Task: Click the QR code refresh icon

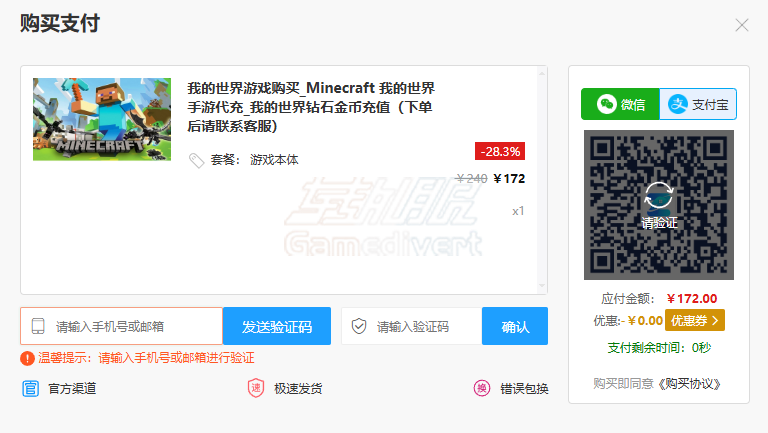Action: (659, 195)
